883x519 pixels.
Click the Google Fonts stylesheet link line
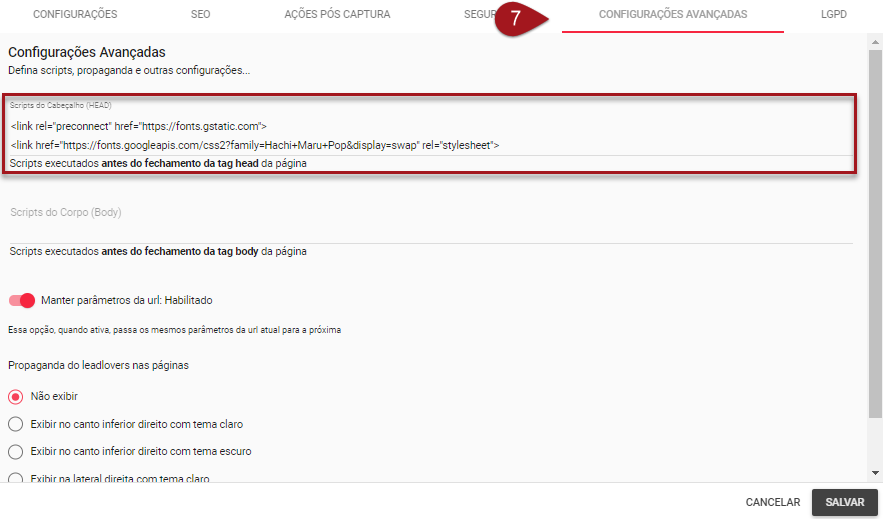(254, 145)
